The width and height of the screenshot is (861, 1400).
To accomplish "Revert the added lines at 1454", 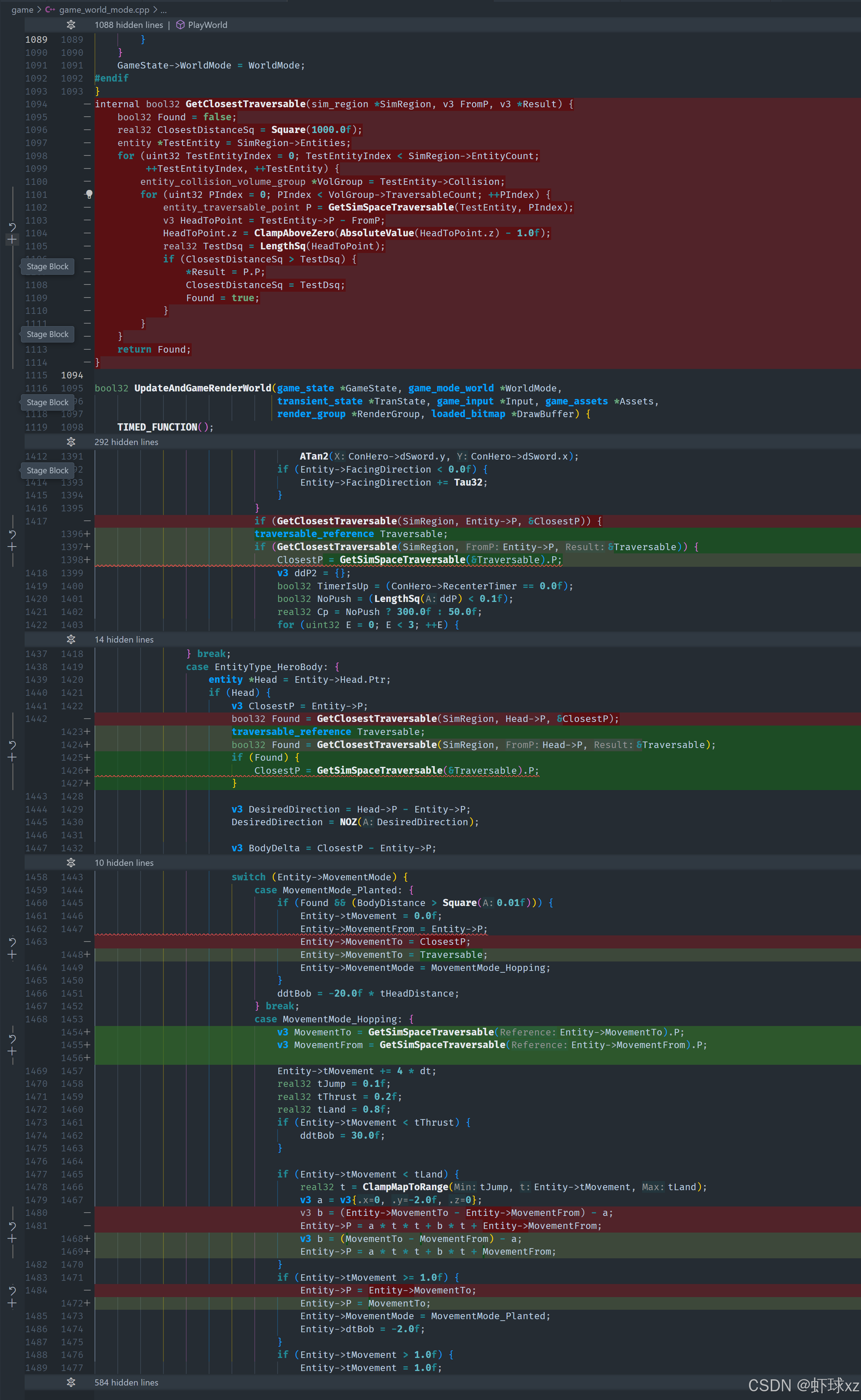I will pos(12,1039).
